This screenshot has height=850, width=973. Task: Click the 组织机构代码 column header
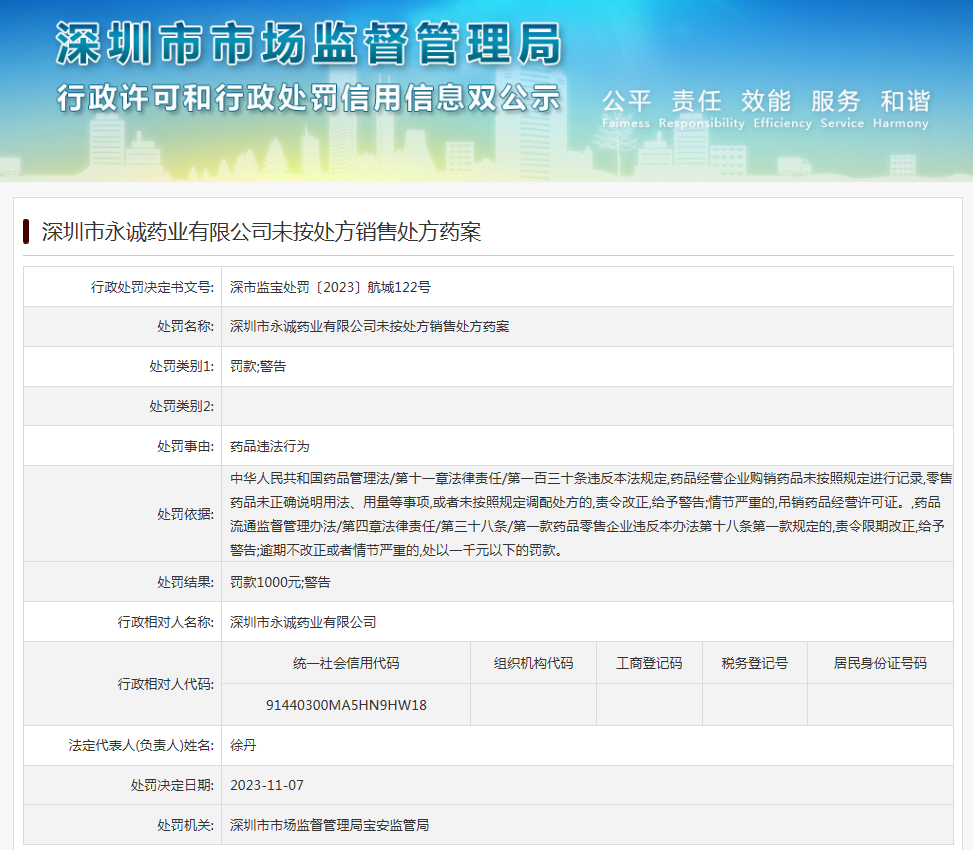pyautogui.click(x=533, y=663)
